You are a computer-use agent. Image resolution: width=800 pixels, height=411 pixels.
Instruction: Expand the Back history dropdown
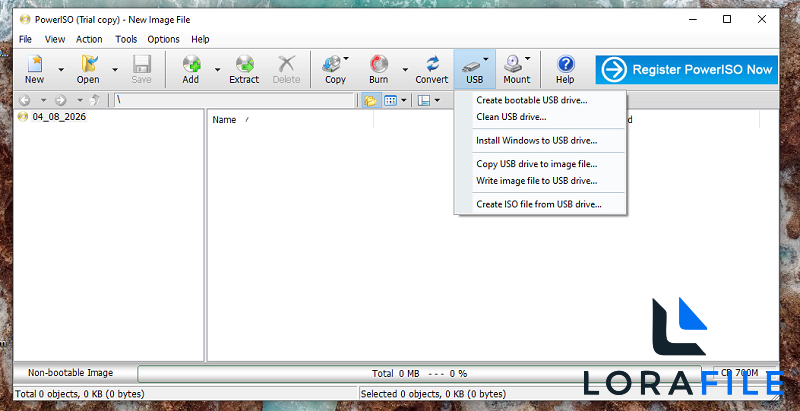43,100
